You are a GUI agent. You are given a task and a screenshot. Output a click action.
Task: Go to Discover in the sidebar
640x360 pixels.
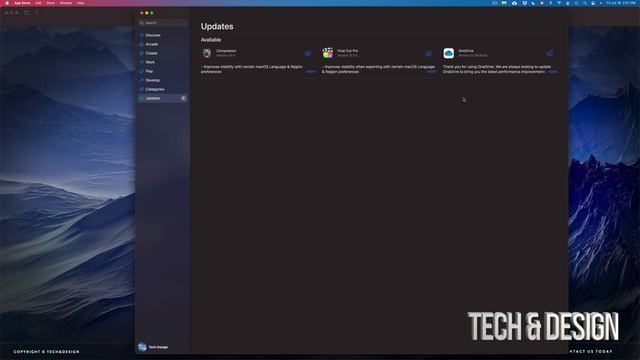point(162,35)
